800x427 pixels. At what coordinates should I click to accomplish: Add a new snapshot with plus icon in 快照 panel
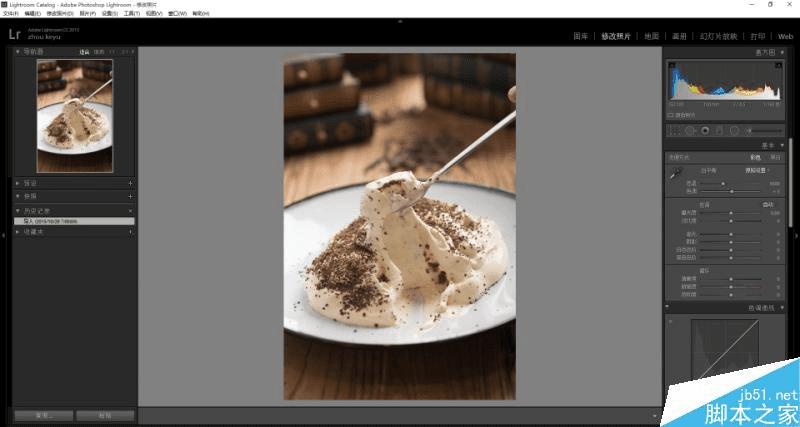pyautogui.click(x=130, y=196)
